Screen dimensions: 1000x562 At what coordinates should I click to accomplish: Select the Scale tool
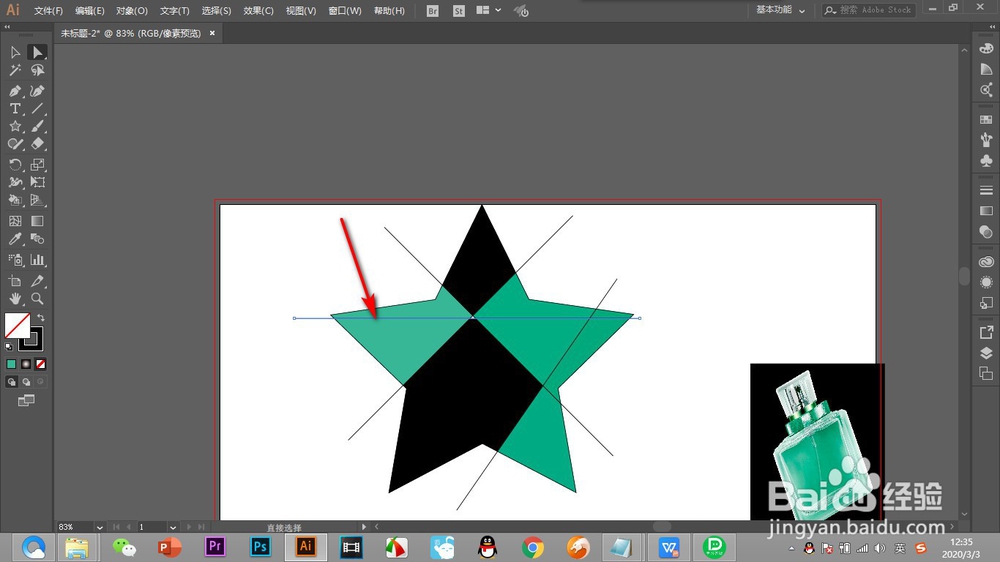[x=37, y=165]
